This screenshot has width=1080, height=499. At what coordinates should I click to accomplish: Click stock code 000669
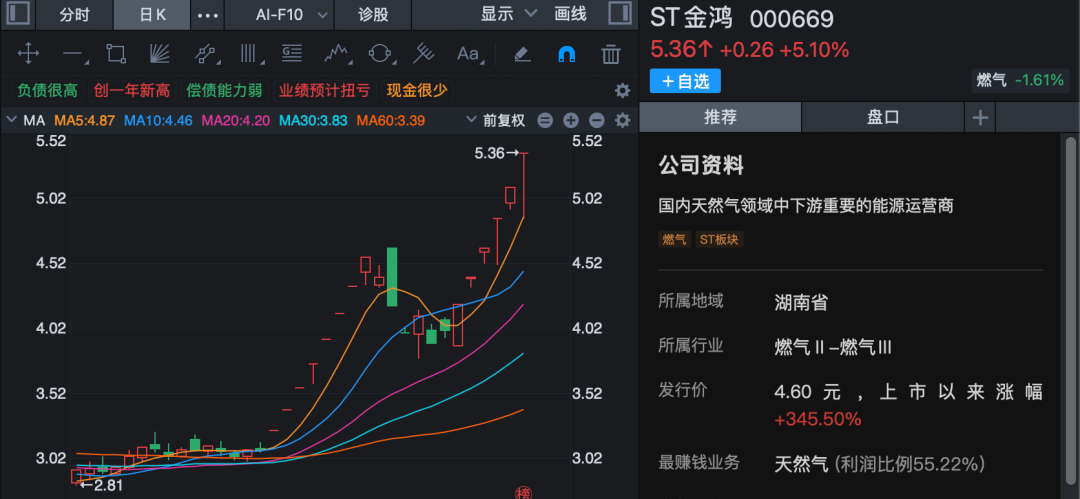tap(791, 19)
